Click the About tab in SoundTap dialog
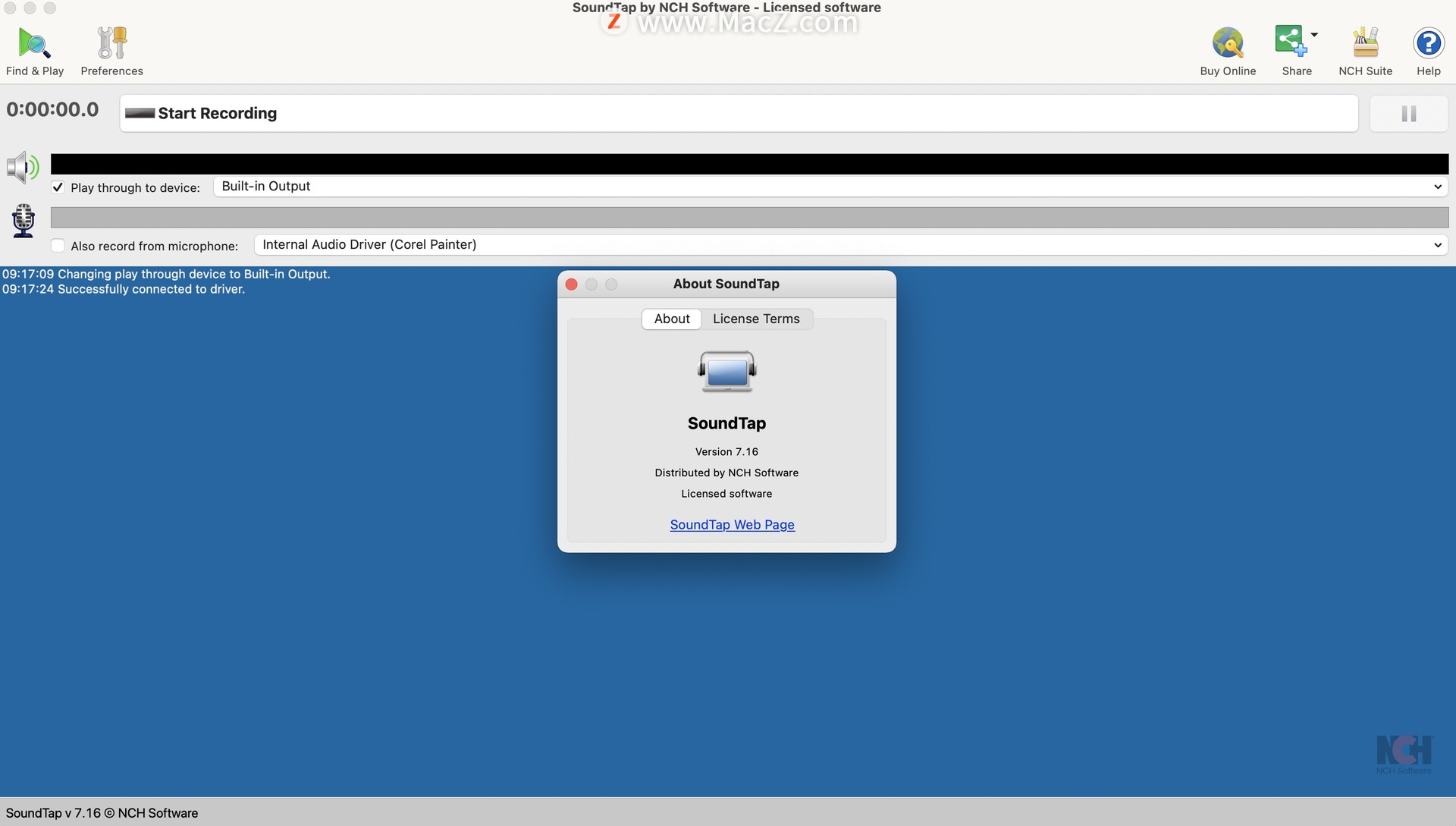This screenshot has height=826, width=1456. click(671, 318)
